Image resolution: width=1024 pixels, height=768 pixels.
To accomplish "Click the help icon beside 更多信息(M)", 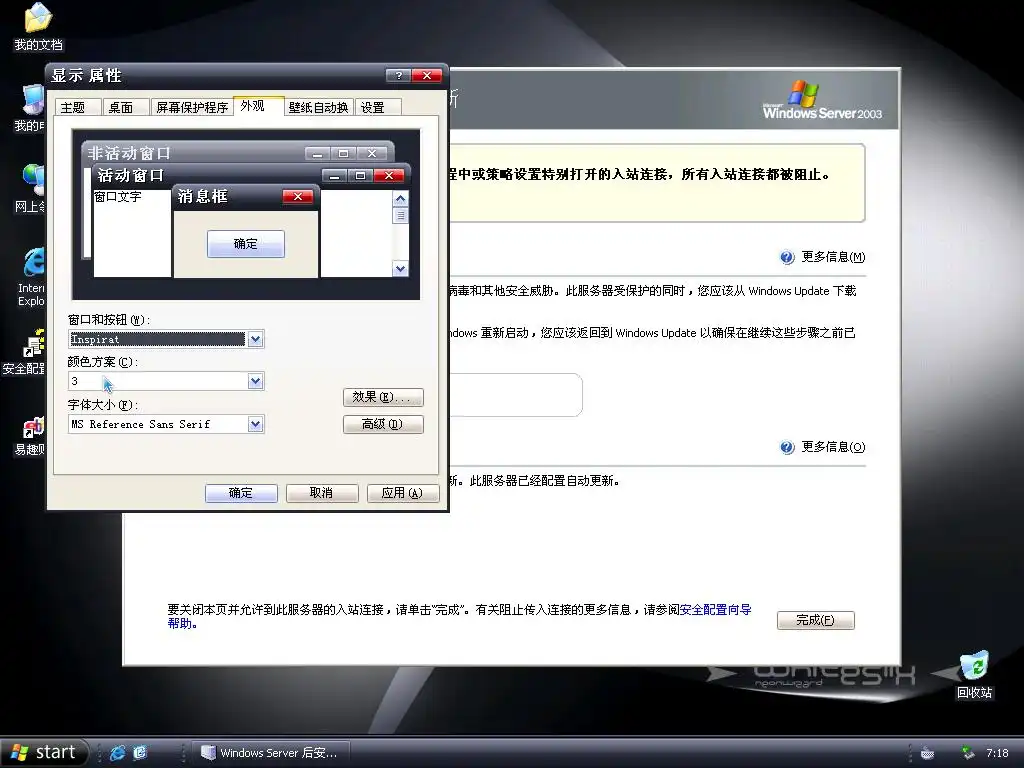I will [x=787, y=257].
